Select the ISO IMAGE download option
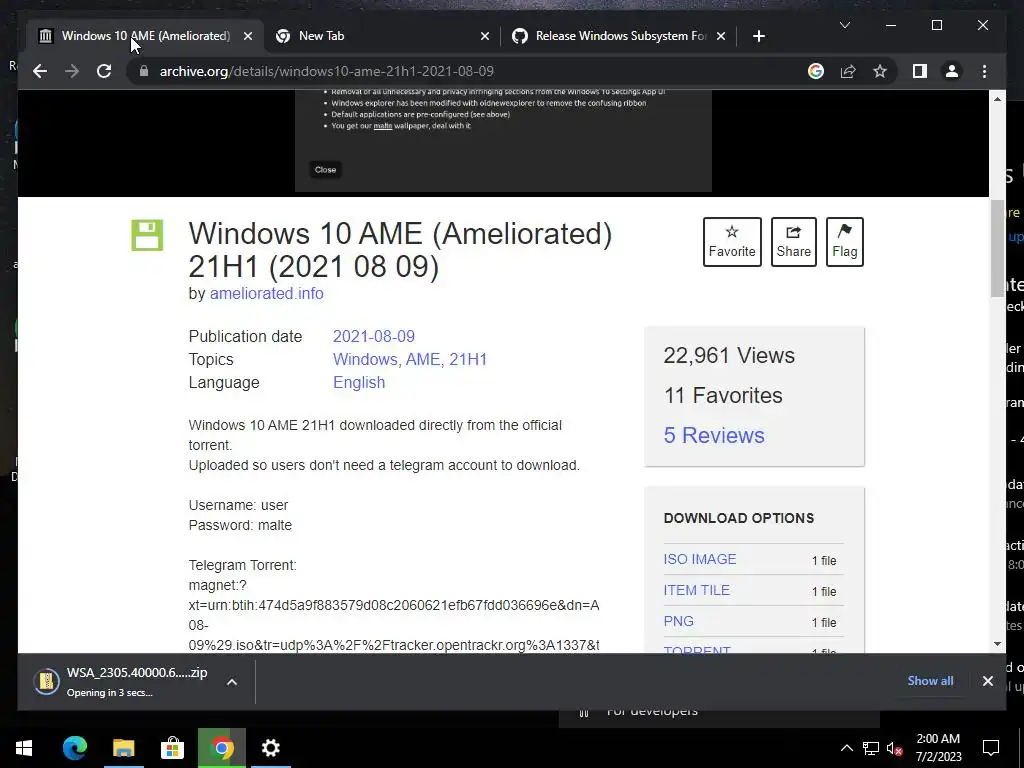1024x768 pixels. coord(700,559)
